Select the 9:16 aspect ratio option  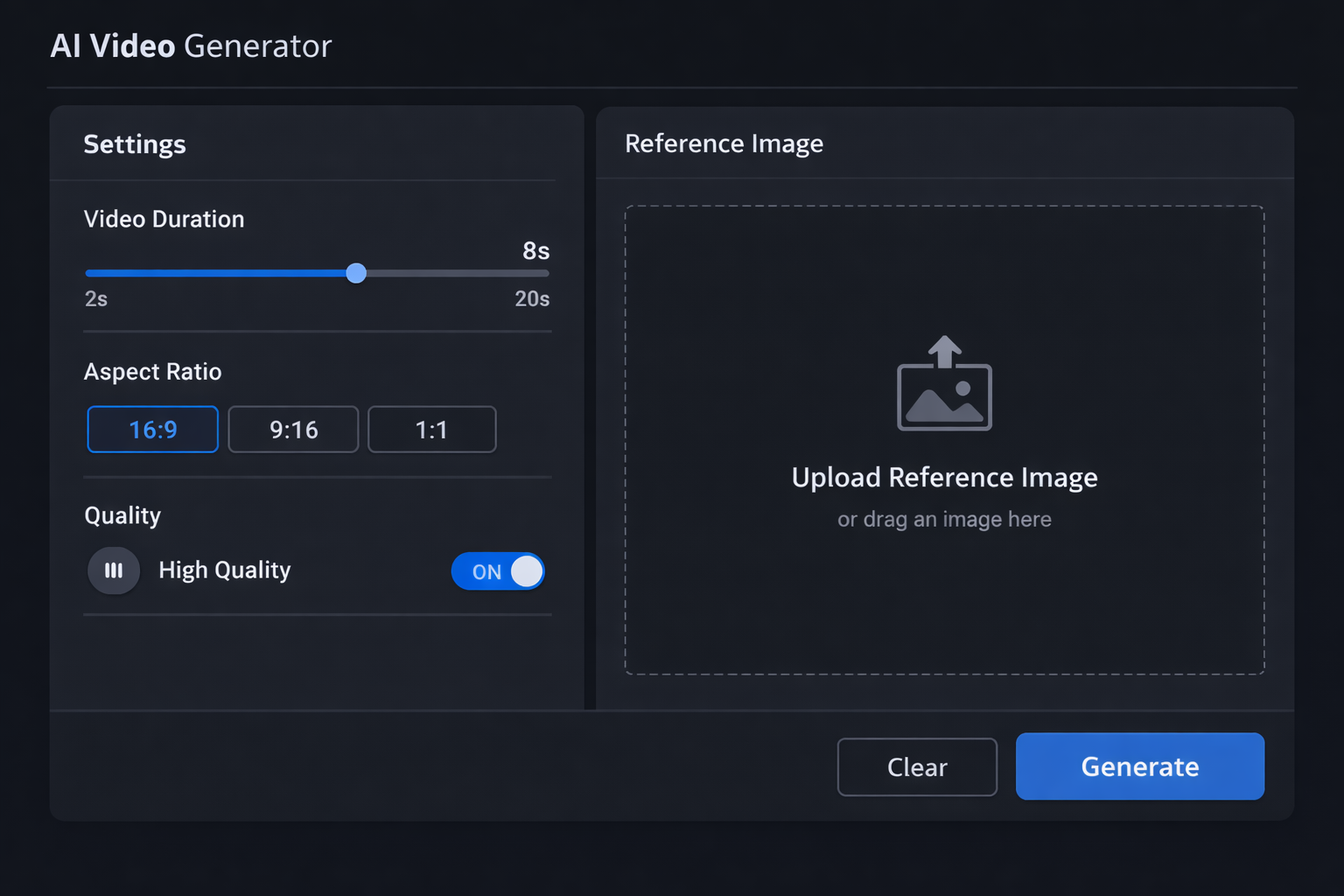[293, 429]
